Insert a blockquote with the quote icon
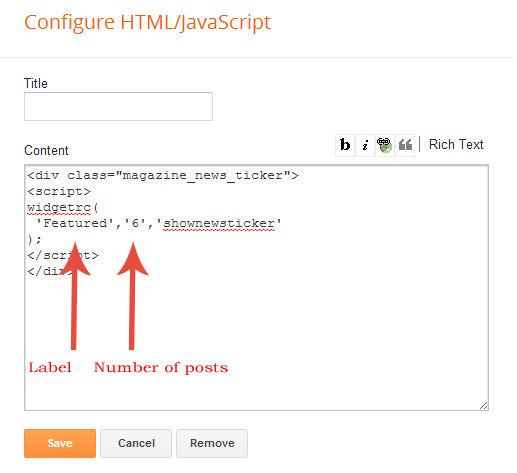Screen dimensions: 517x473 coord(405,145)
